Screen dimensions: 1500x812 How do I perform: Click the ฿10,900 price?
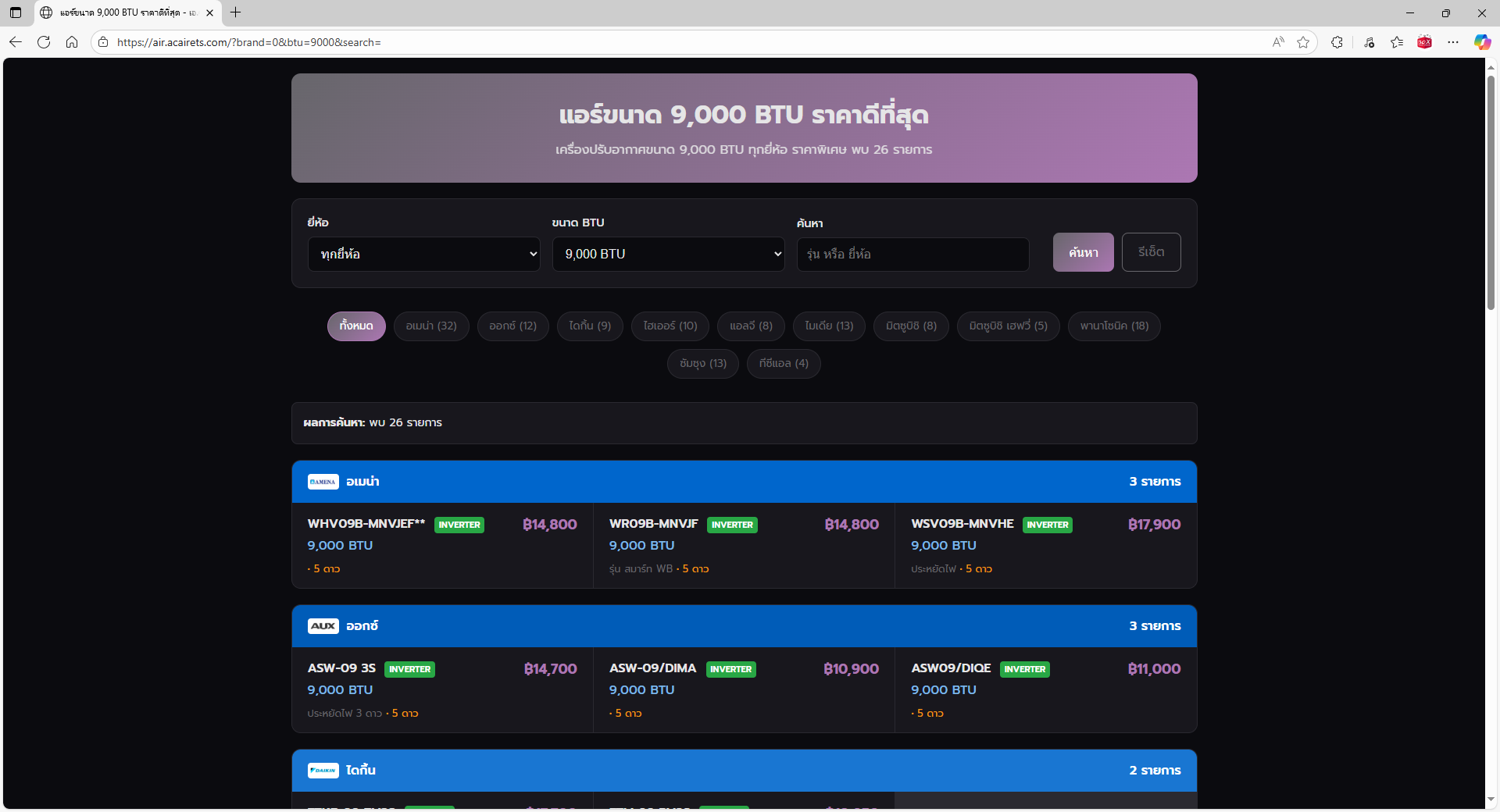point(851,669)
